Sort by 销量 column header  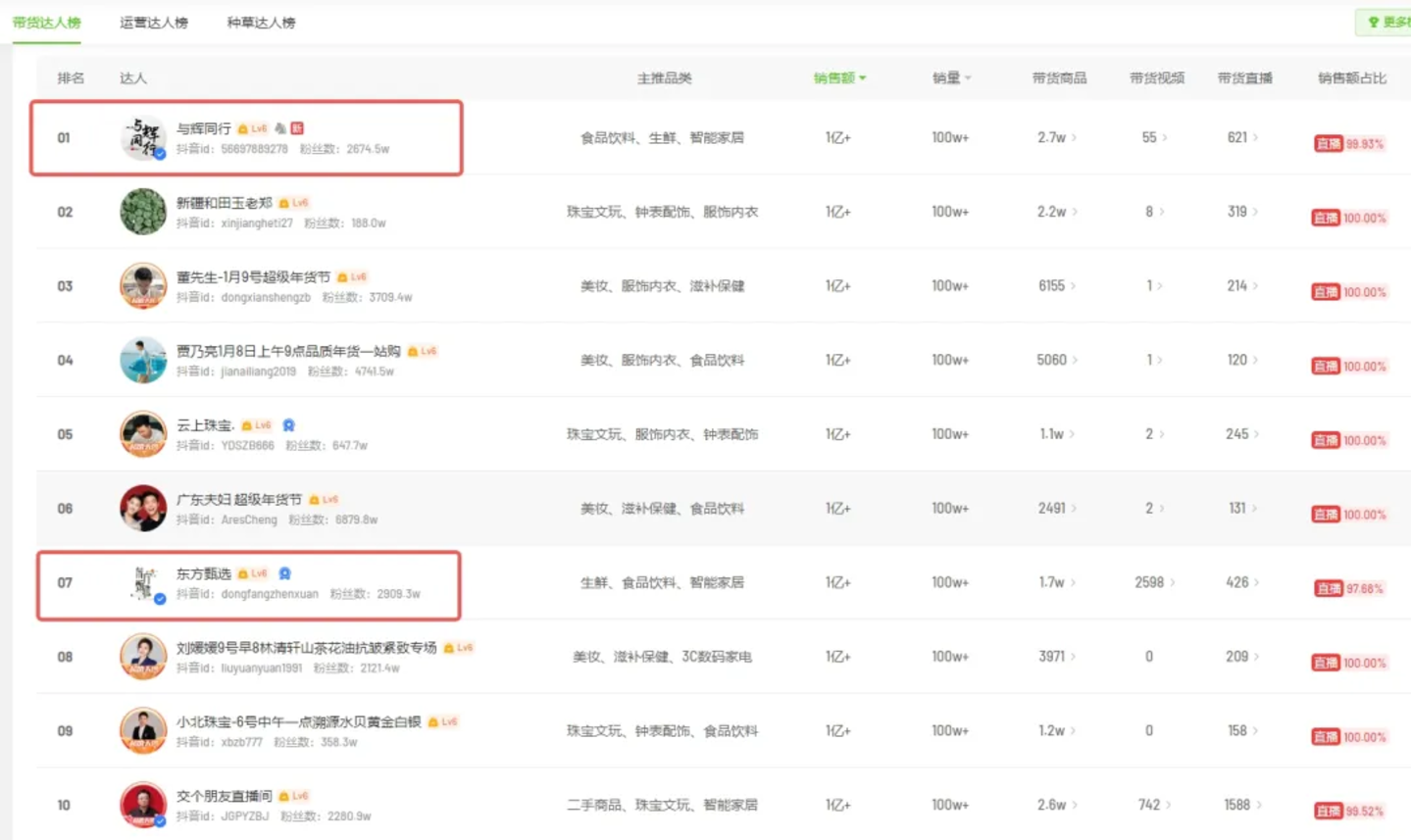click(951, 78)
